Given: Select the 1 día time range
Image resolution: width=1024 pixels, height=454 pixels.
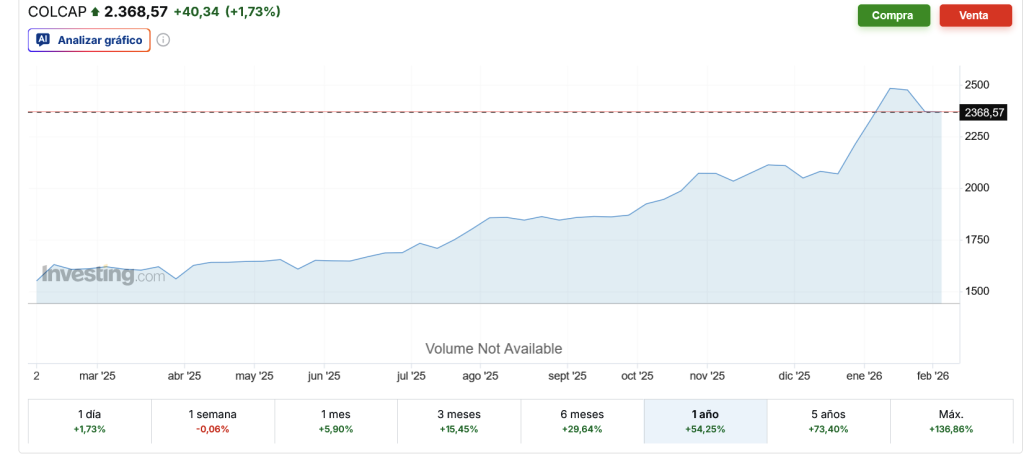Looking at the screenshot, I should pyautogui.click(x=89, y=421).
